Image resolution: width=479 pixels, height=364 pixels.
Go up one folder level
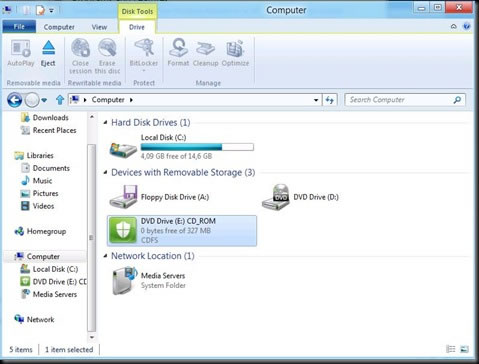pos(60,100)
